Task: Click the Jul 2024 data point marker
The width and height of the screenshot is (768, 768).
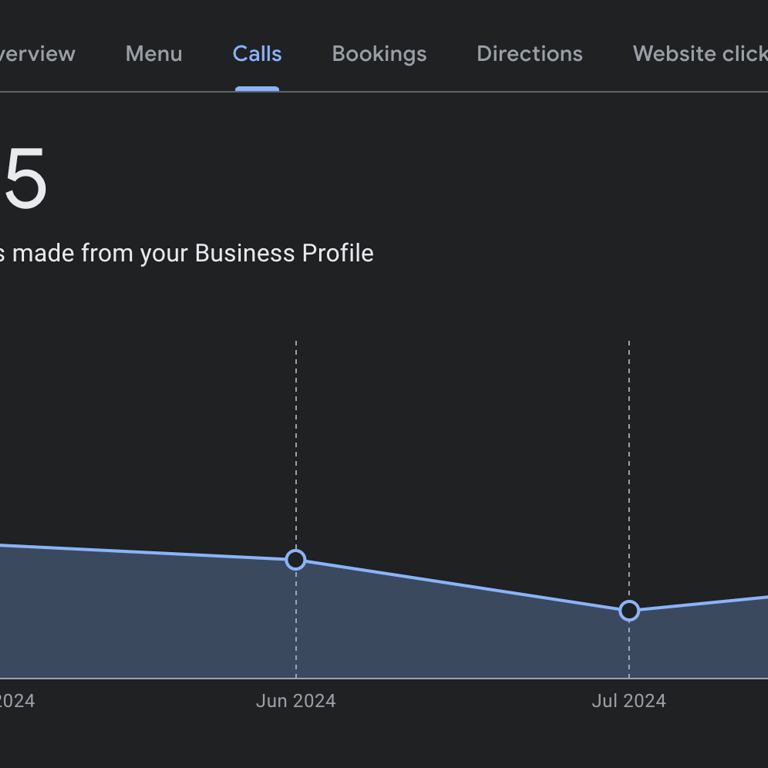Action: coord(629,610)
